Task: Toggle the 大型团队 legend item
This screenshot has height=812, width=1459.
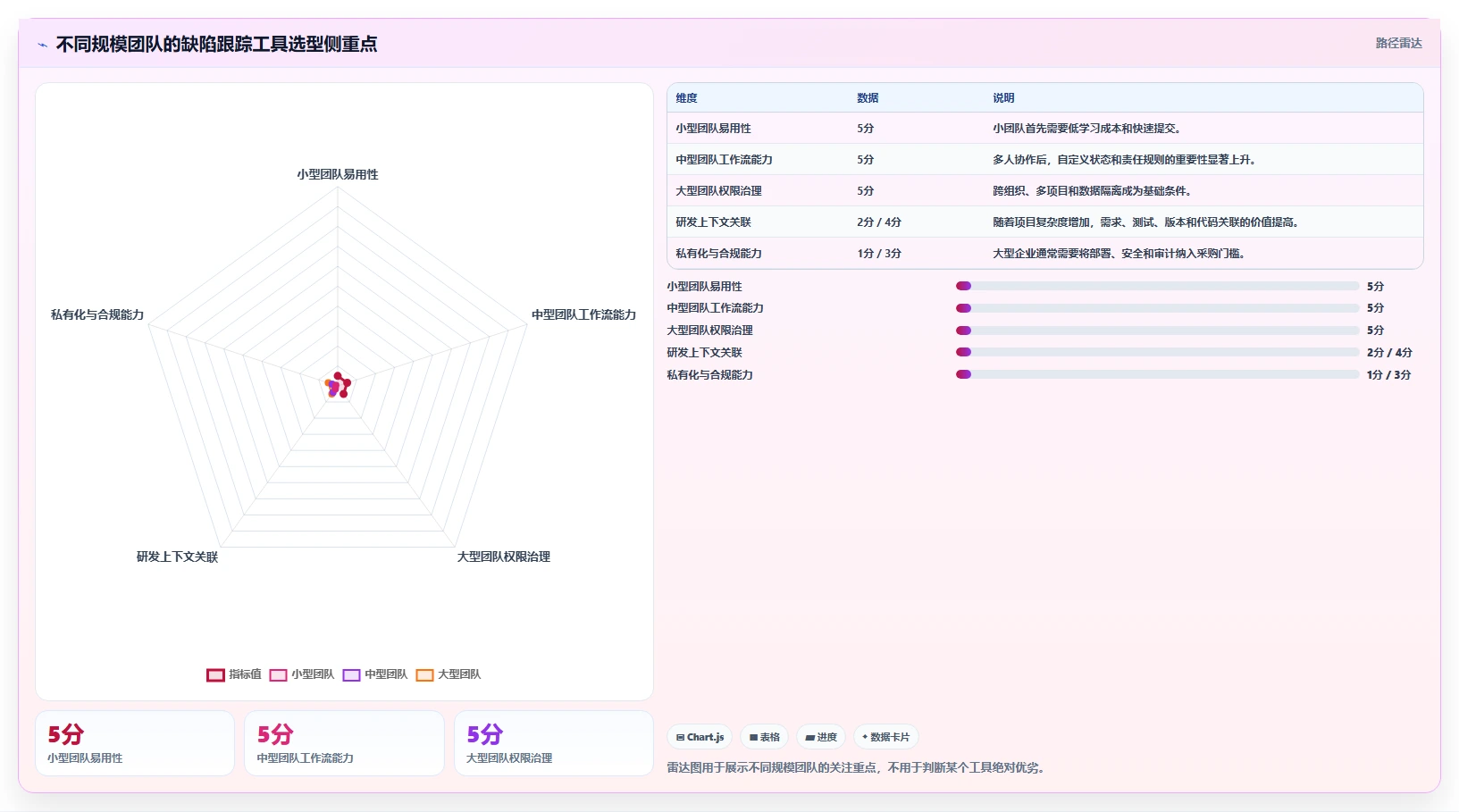Action: 449,674
